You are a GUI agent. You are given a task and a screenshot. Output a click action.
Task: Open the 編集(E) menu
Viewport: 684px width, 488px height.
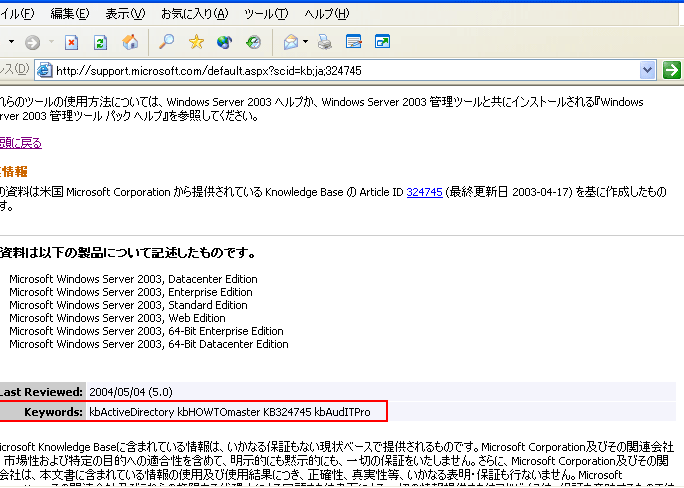click(69, 14)
